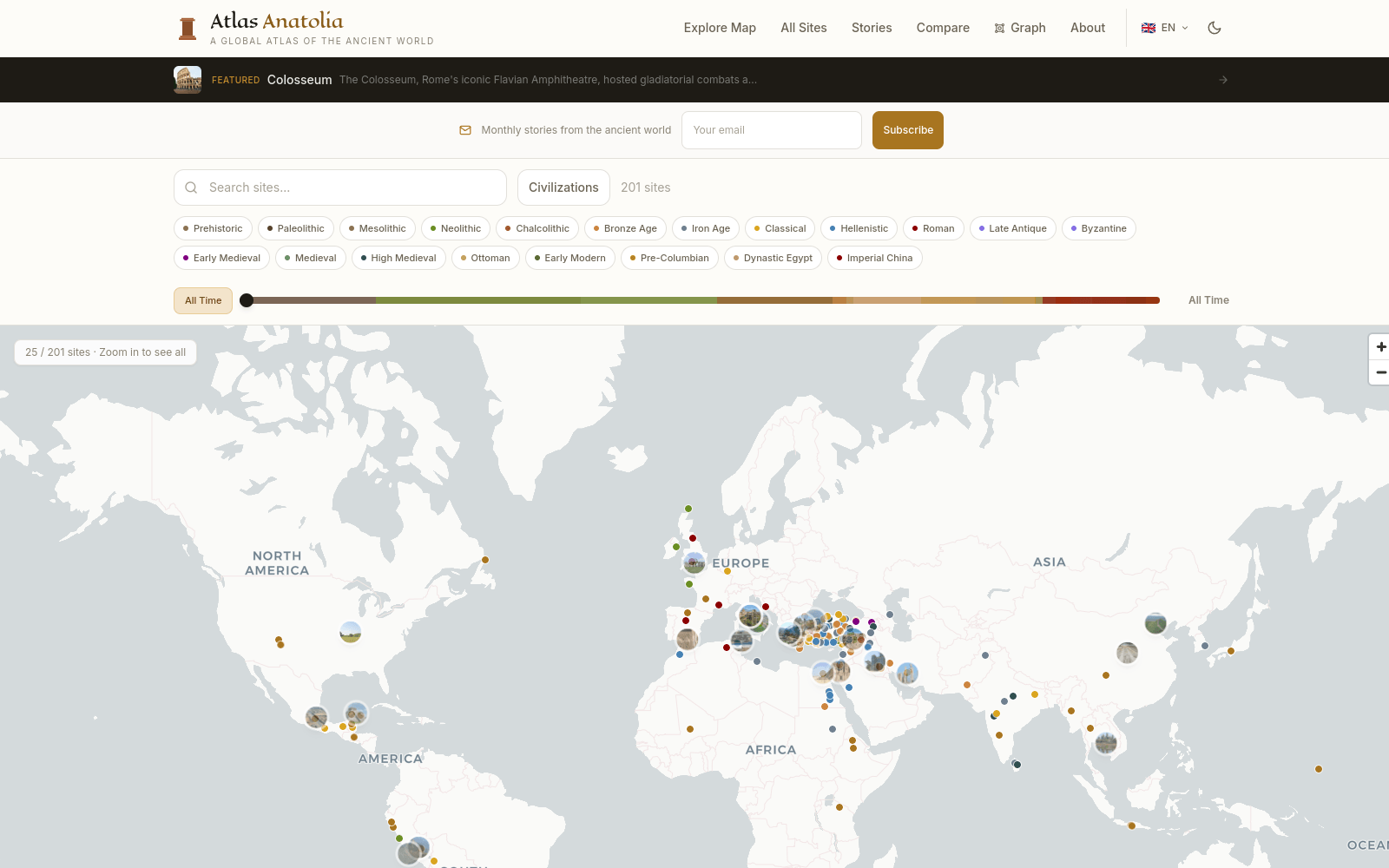This screenshot has height=868, width=1389.
Task: Toggle the Roman filter chip
Action: click(933, 228)
